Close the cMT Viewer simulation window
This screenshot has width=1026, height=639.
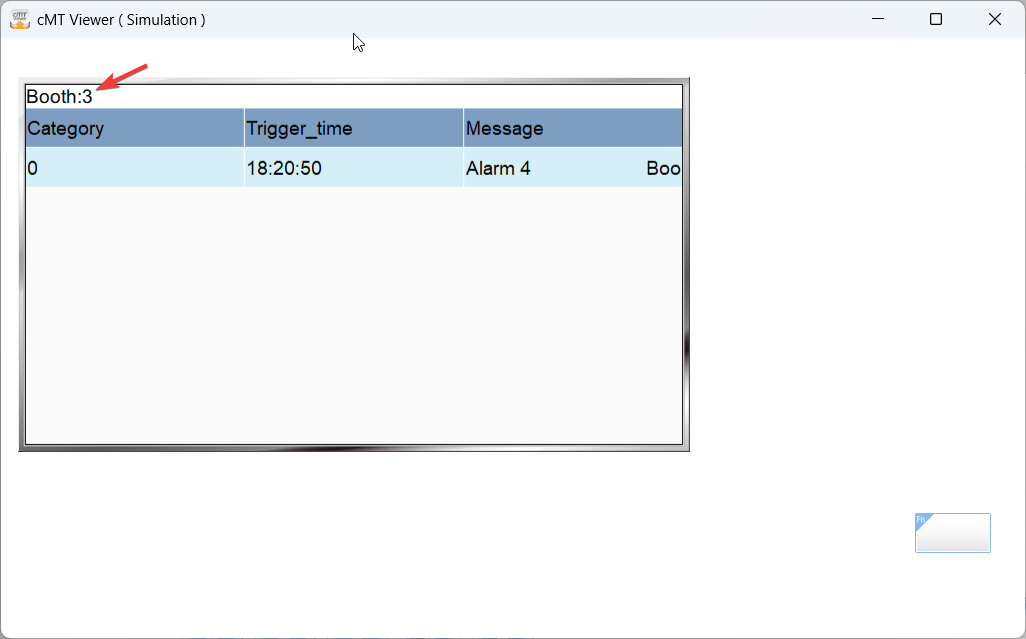pos(995,19)
